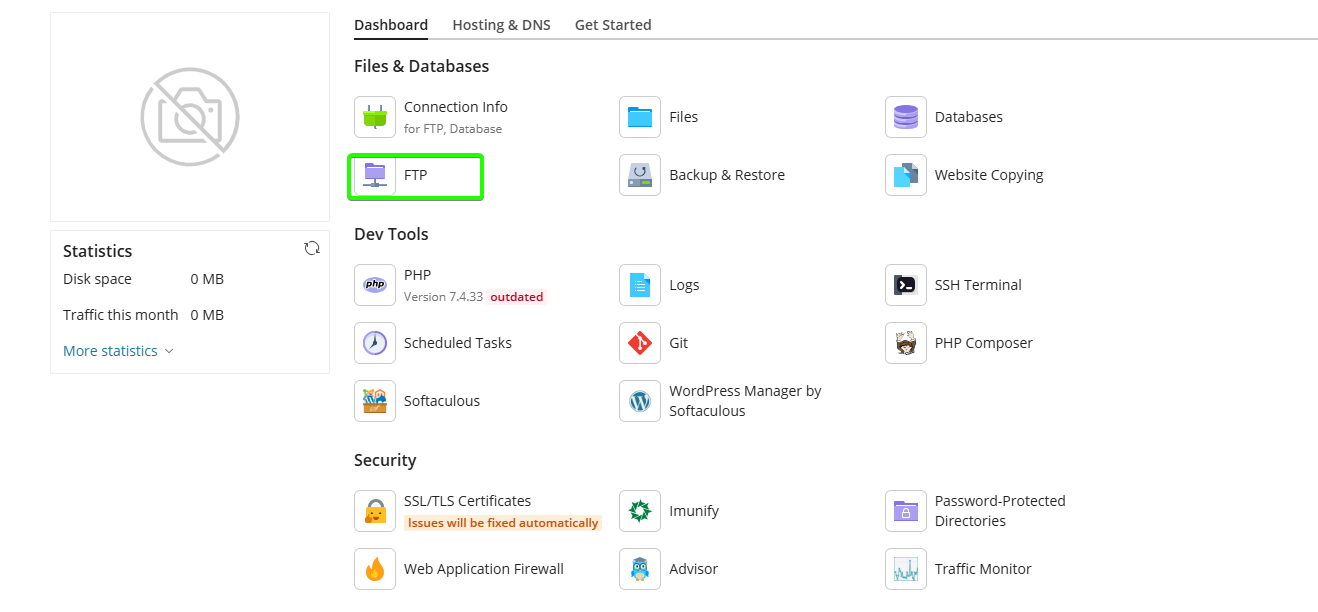1318x612 pixels.
Task: Click the Git icon
Action: pos(640,343)
